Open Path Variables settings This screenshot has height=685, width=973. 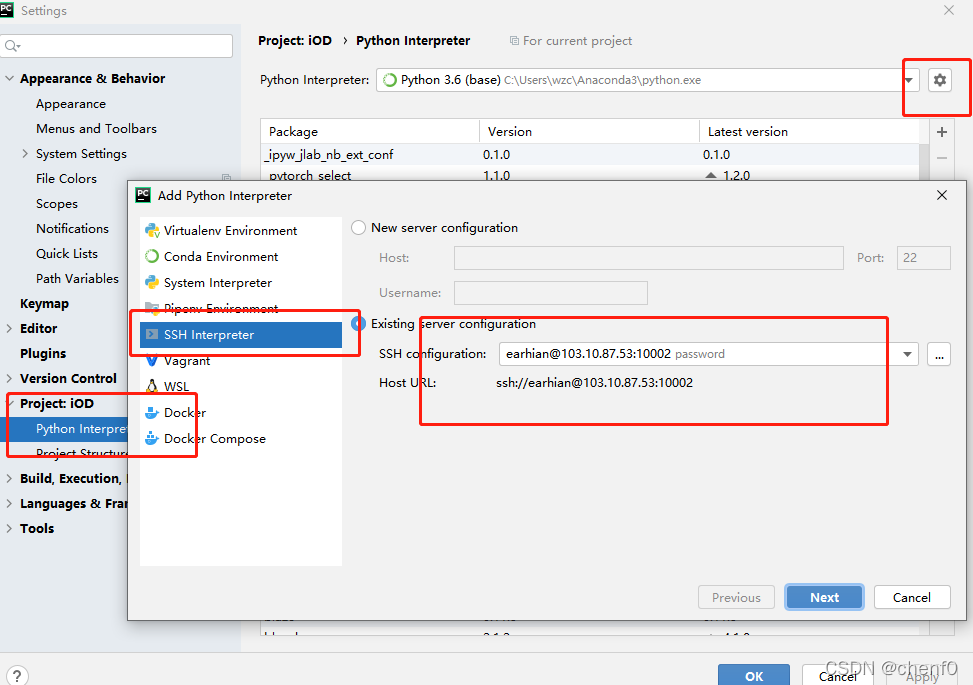pyautogui.click(x=77, y=279)
